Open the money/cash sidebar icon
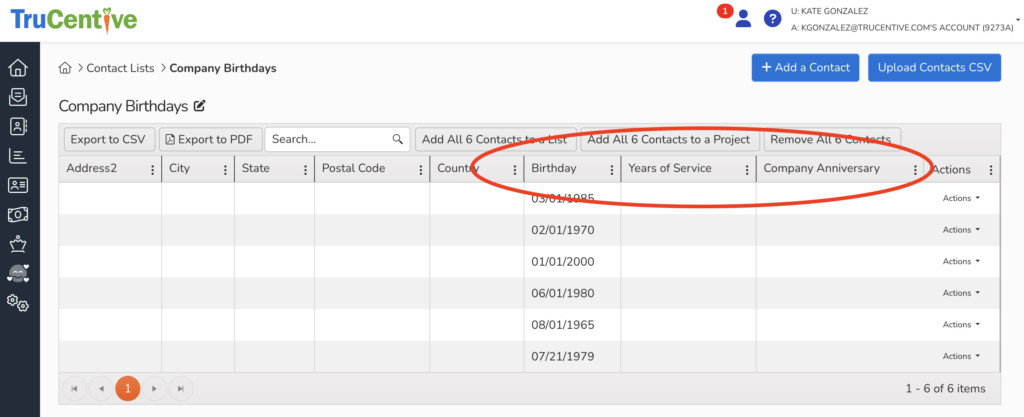 (x=17, y=214)
